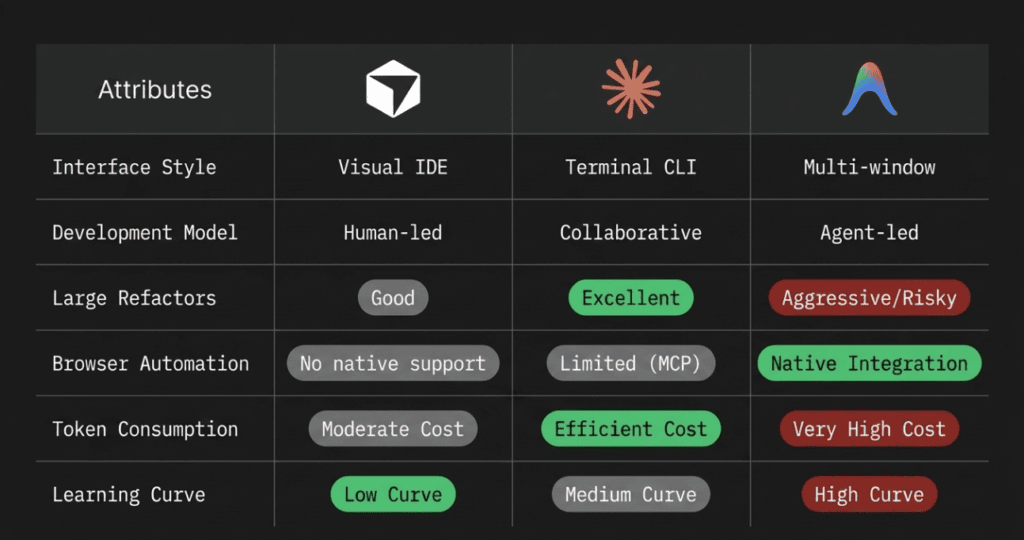Click the green Efficient Cost badge

click(x=631, y=428)
